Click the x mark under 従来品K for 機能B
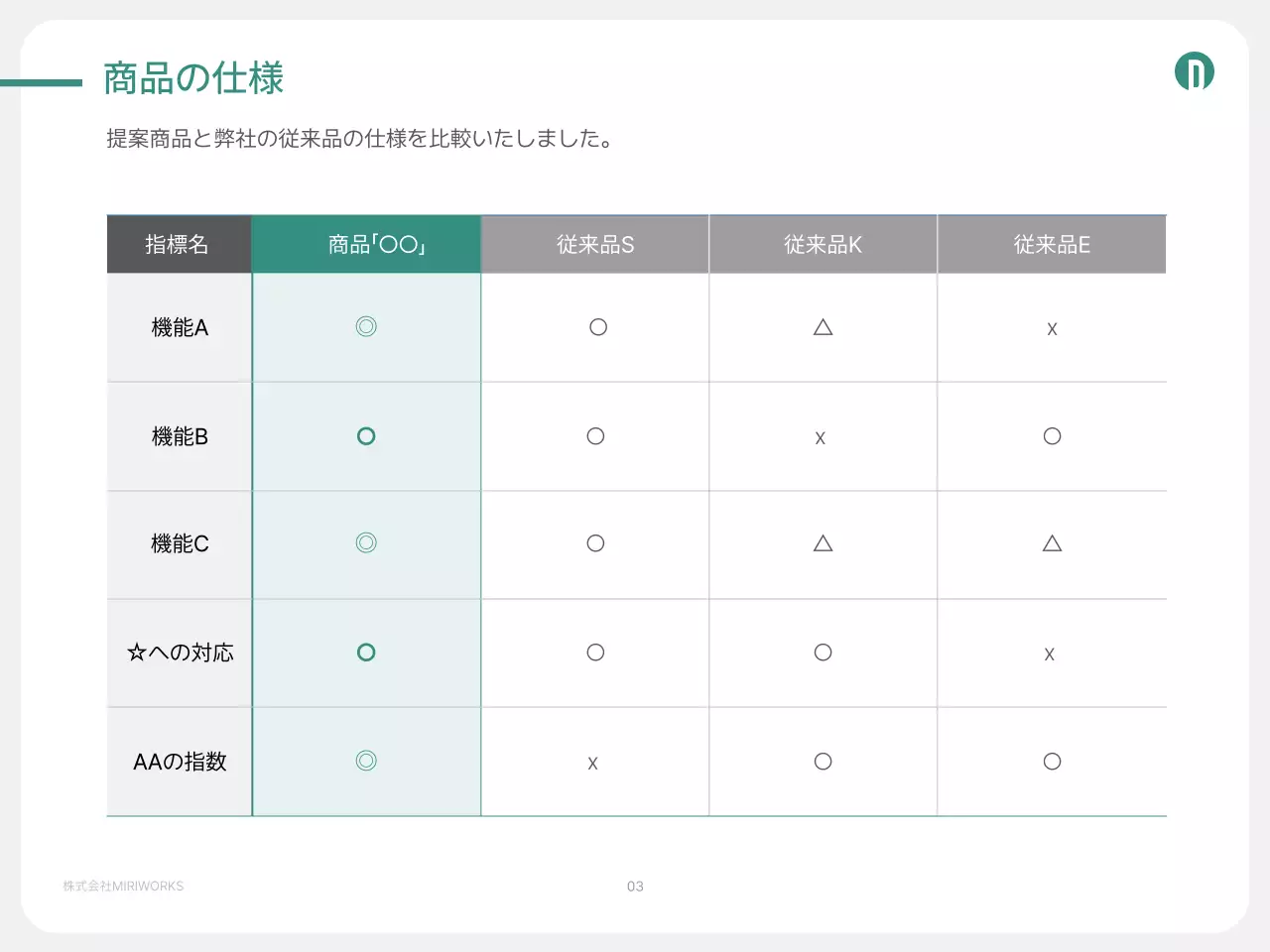This screenshot has height=952, width=1270. [x=821, y=436]
